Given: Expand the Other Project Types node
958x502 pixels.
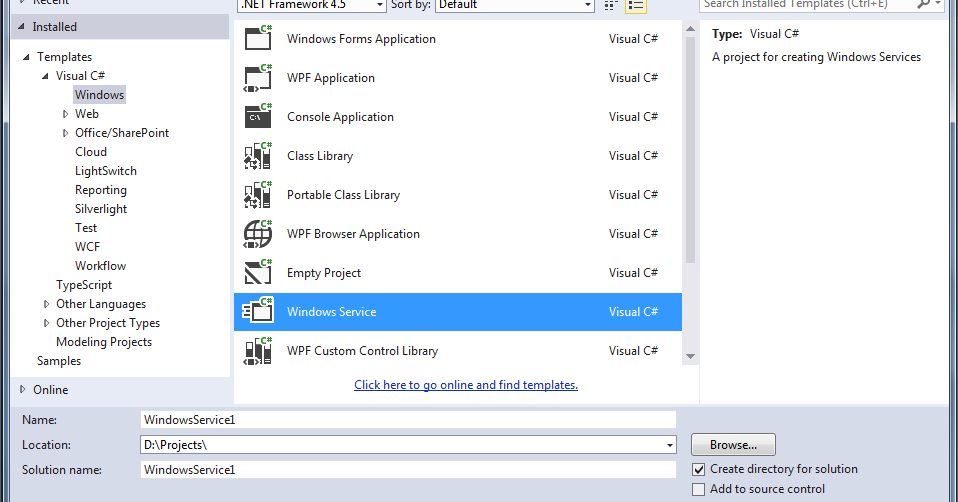Looking at the screenshot, I should 46,322.
